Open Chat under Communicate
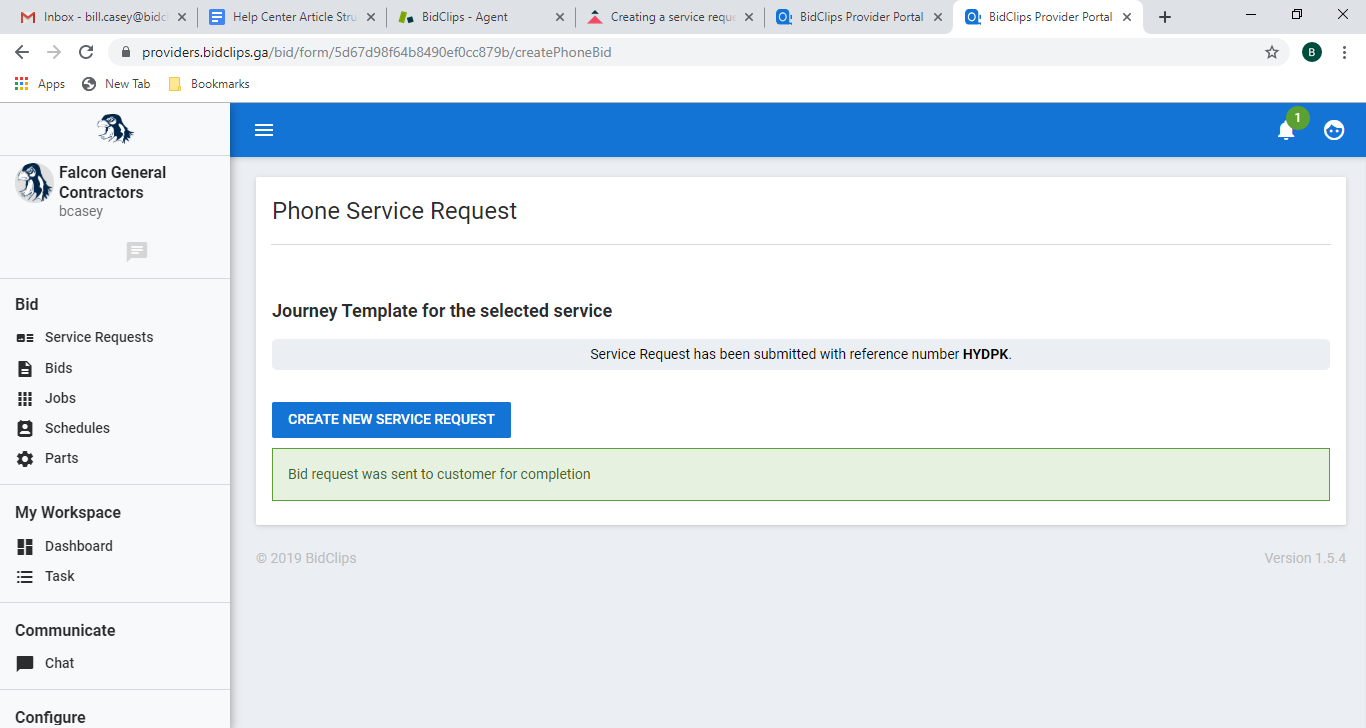Image resolution: width=1366 pixels, height=728 pixels. (59, 663)
